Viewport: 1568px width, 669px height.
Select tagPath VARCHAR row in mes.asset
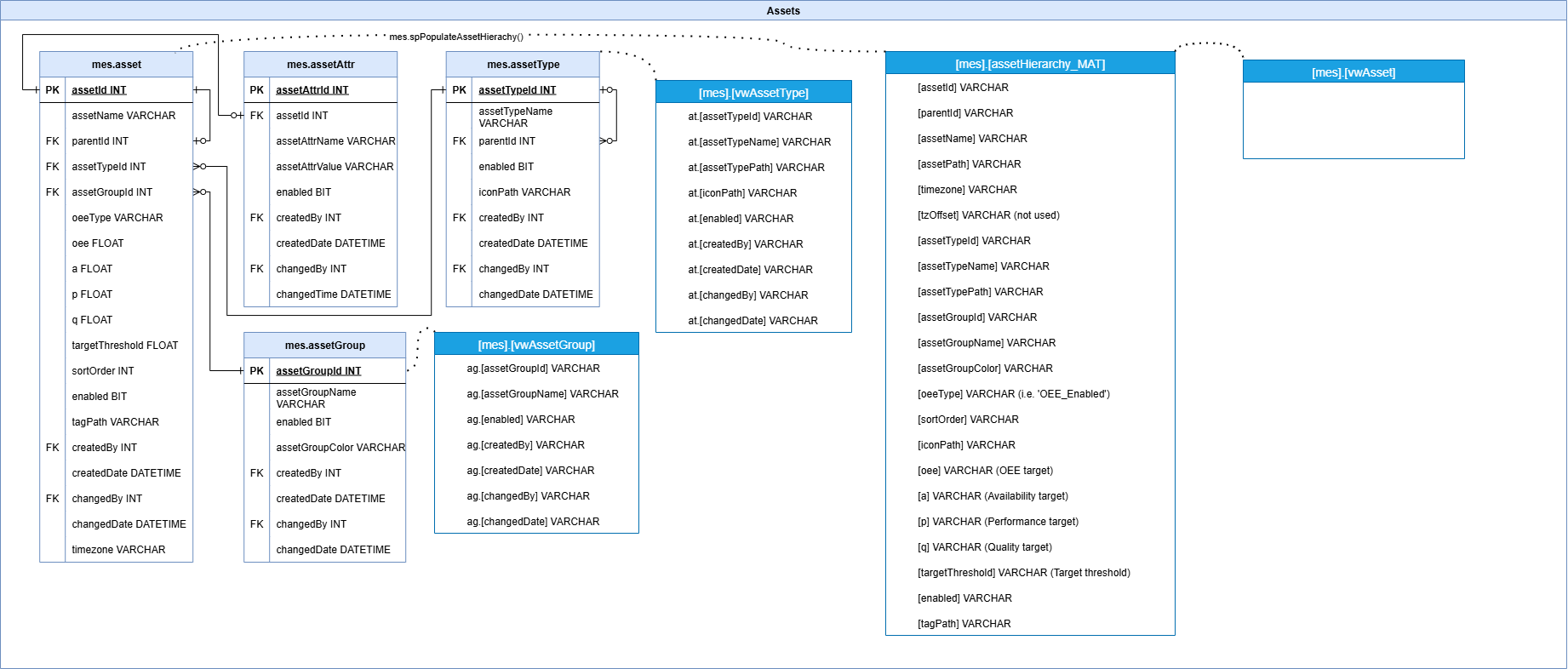point(117,422)
